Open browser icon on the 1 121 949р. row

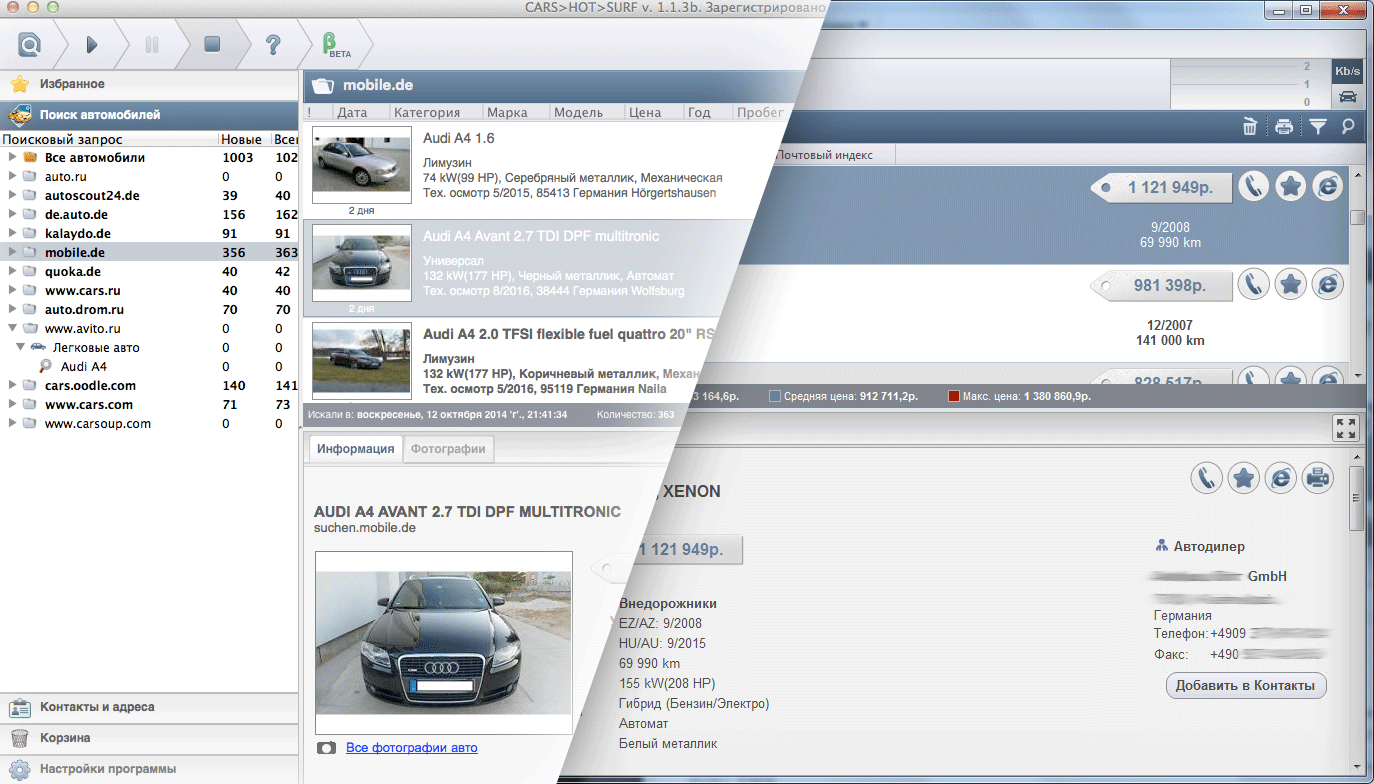tap(1327, 186)
